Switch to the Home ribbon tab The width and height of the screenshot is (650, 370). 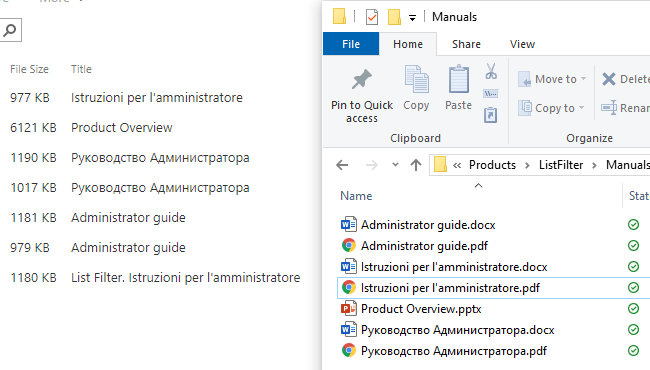pos(408,44)
